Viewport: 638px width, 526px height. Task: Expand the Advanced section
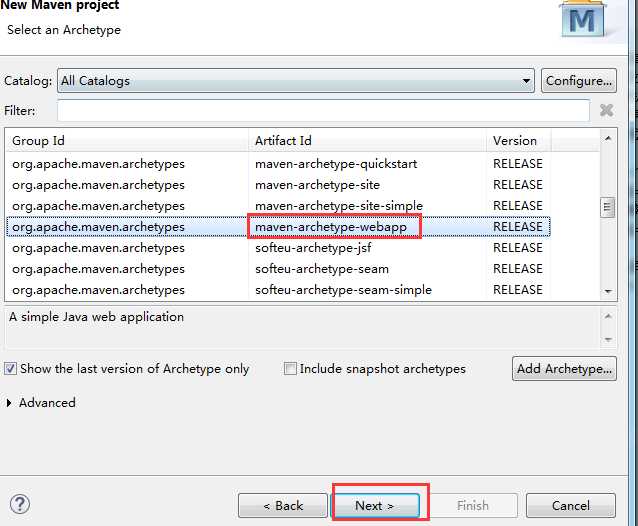pos(9,403)
